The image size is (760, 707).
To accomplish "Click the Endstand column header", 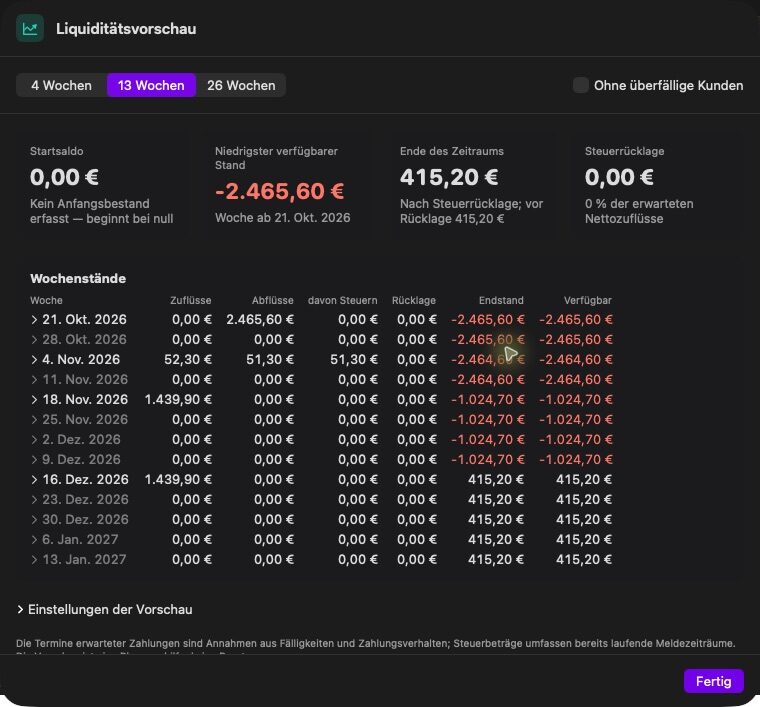I will click(x=501, y=300).
